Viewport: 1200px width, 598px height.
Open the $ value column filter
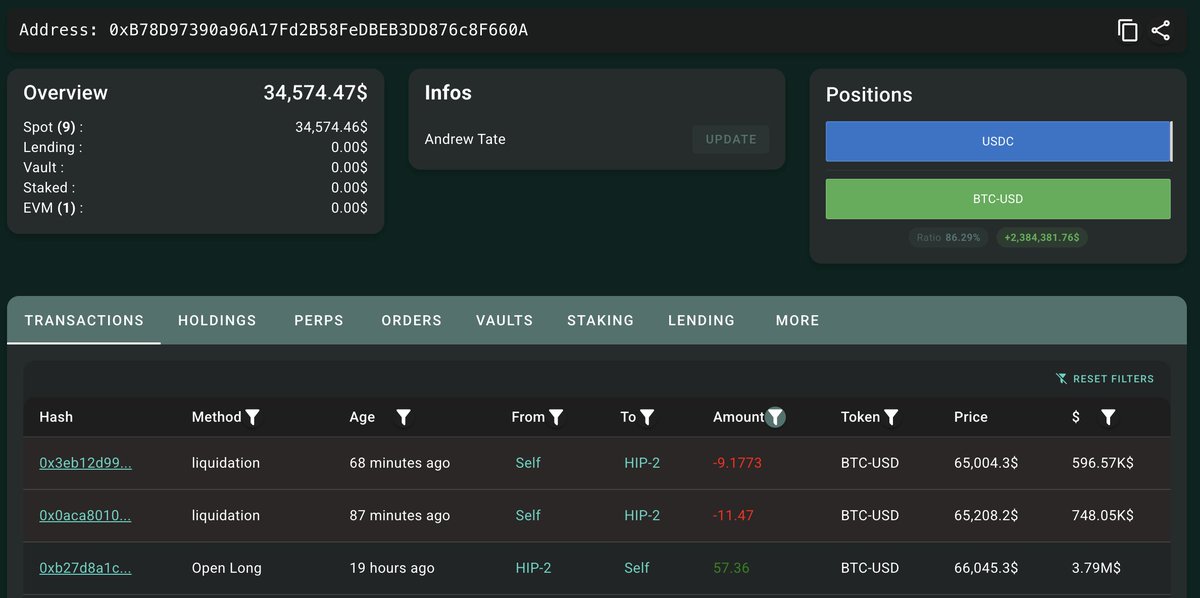[1108, 417]
